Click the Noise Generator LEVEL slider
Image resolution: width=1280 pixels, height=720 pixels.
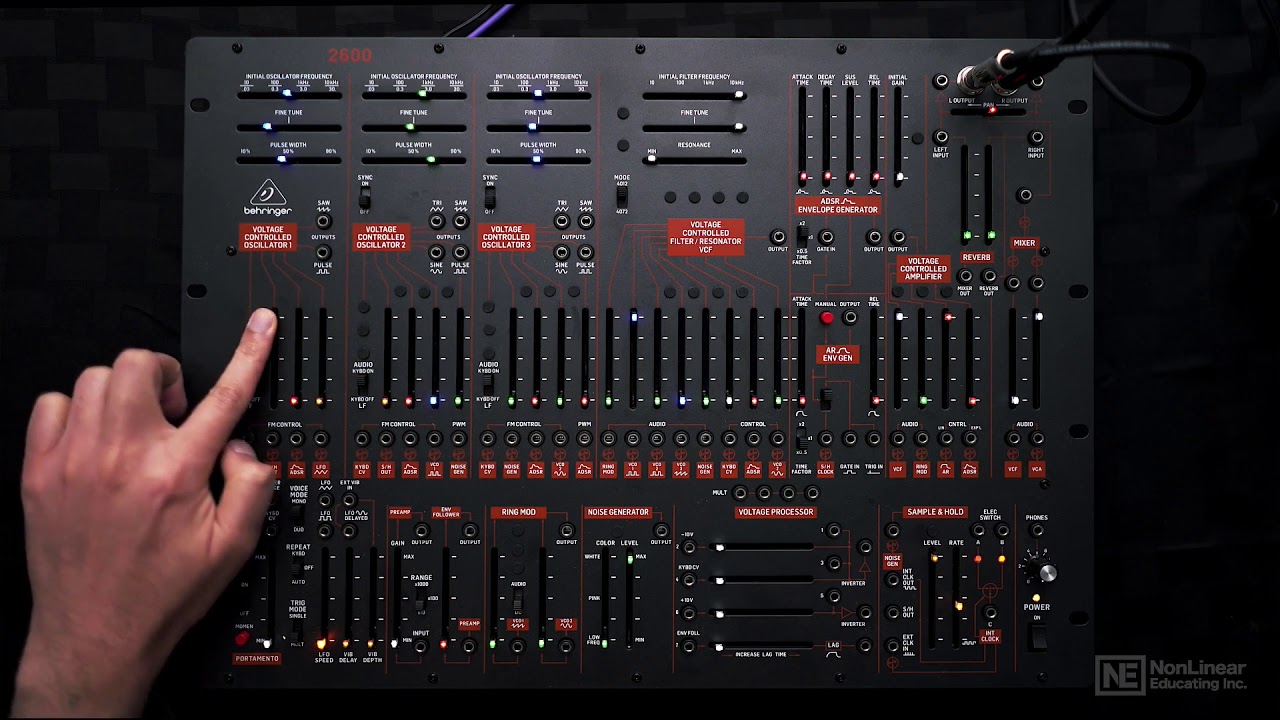630,600
